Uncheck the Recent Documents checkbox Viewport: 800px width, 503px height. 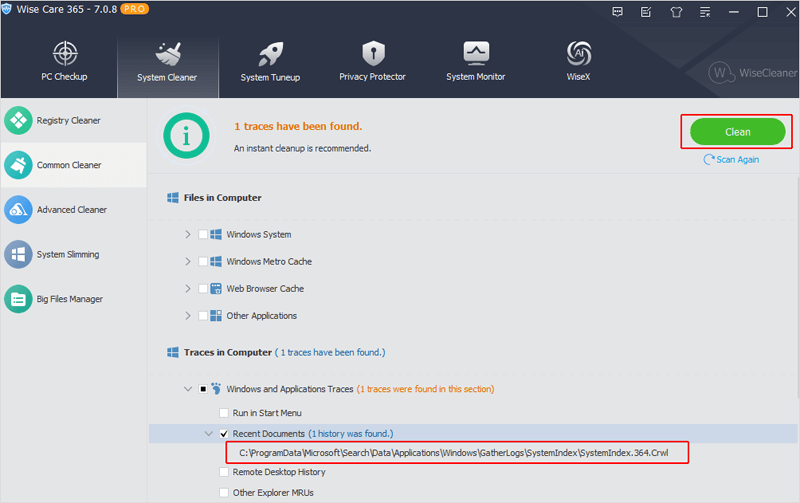[224, 434]
